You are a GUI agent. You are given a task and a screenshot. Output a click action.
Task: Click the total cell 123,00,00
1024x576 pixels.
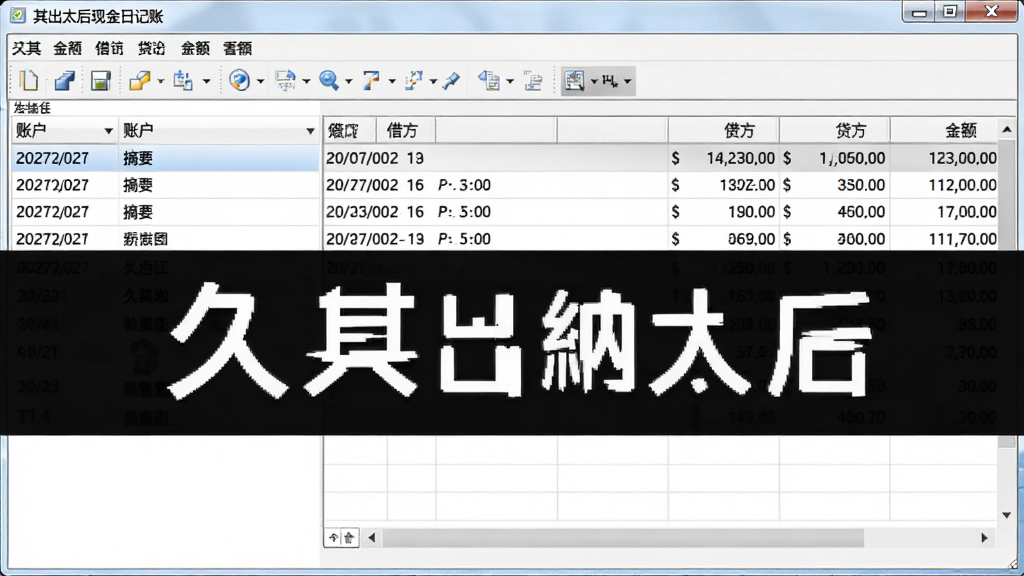(963, 158)
